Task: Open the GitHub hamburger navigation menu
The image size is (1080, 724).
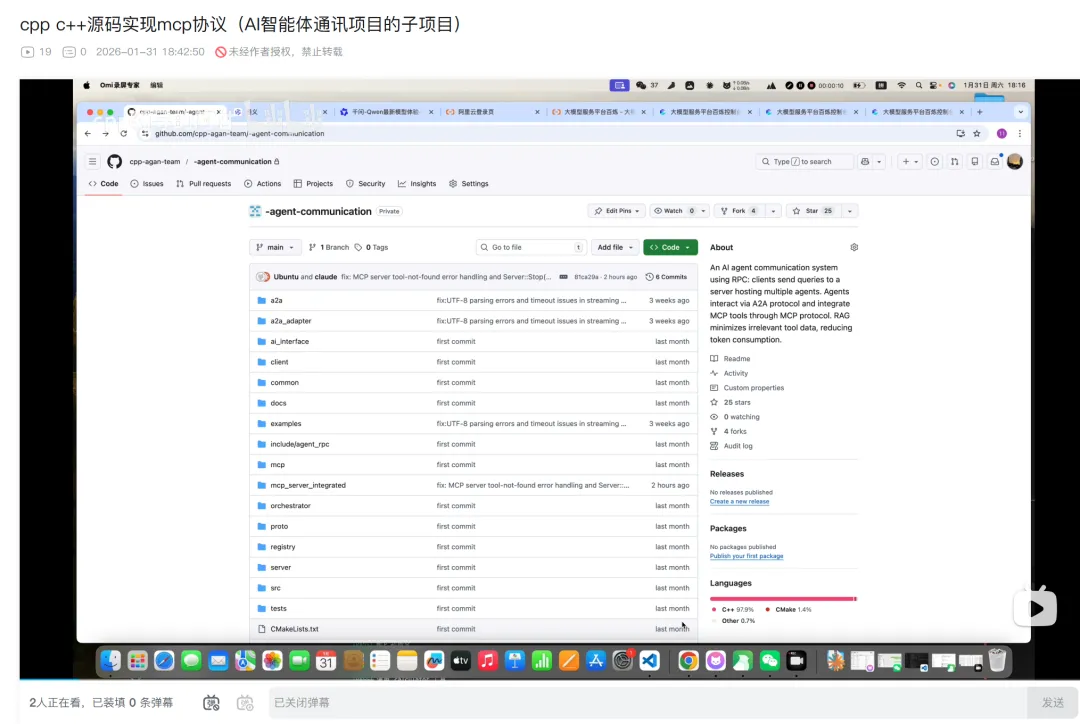Action: [x=92, y=161]
